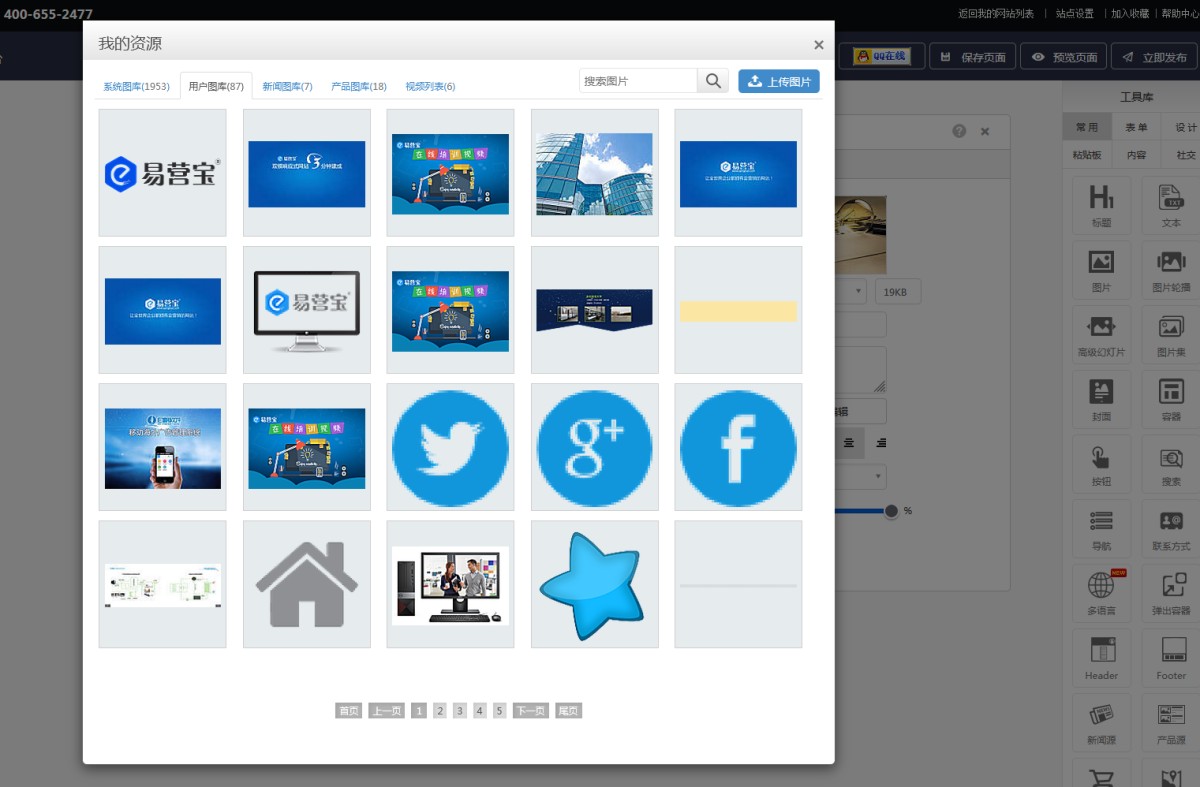Go to 下一页 next page

coord(531,711)
